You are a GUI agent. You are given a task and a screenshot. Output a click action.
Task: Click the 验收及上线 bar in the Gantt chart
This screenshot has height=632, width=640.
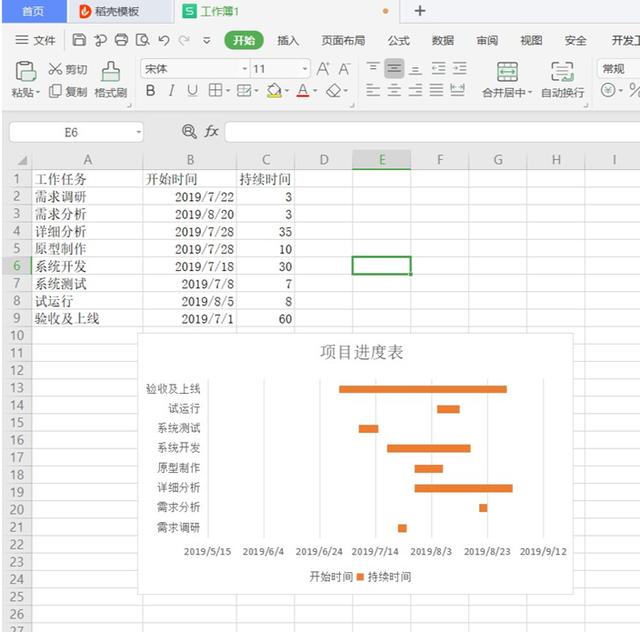423,389
